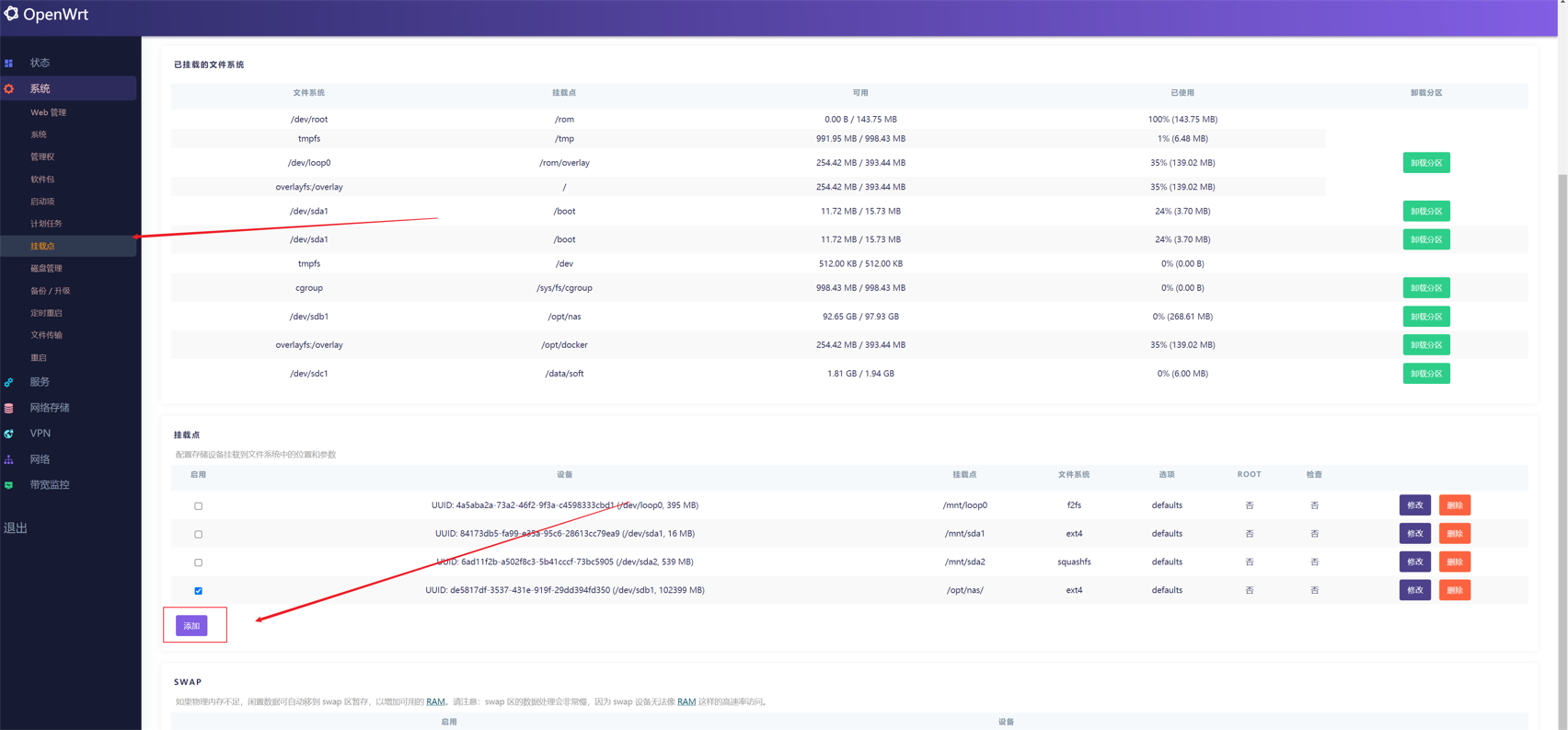Image resolution: width=1568 pixels, height=730 pixels.
Task: Uncheck the /opt/nas/ mount point checkbox
Action: click(198, 591)
